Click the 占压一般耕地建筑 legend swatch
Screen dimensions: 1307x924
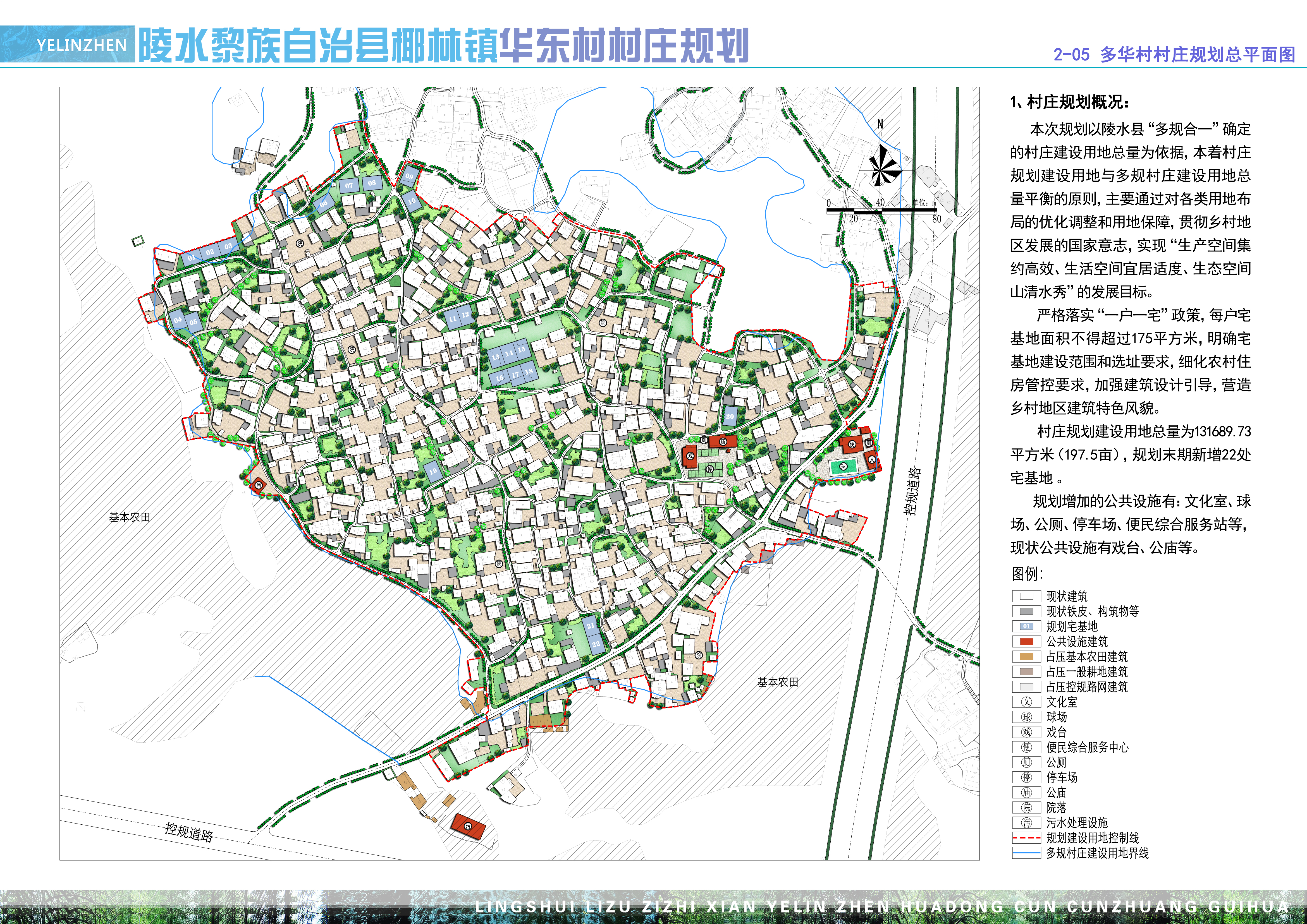[1026, 671]
